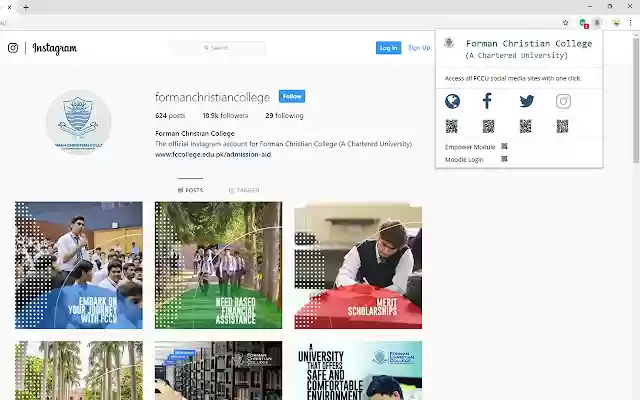This screenshot has height=400, width=640.
Task: Open the palm trees post thumbnail
Action: pos(79,371)
